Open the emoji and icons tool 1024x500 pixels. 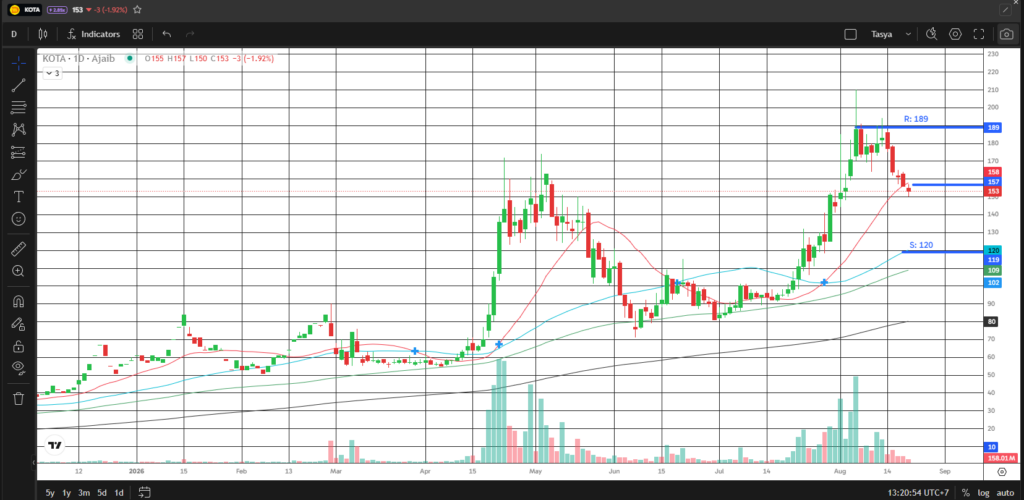(x=18, y=219)
